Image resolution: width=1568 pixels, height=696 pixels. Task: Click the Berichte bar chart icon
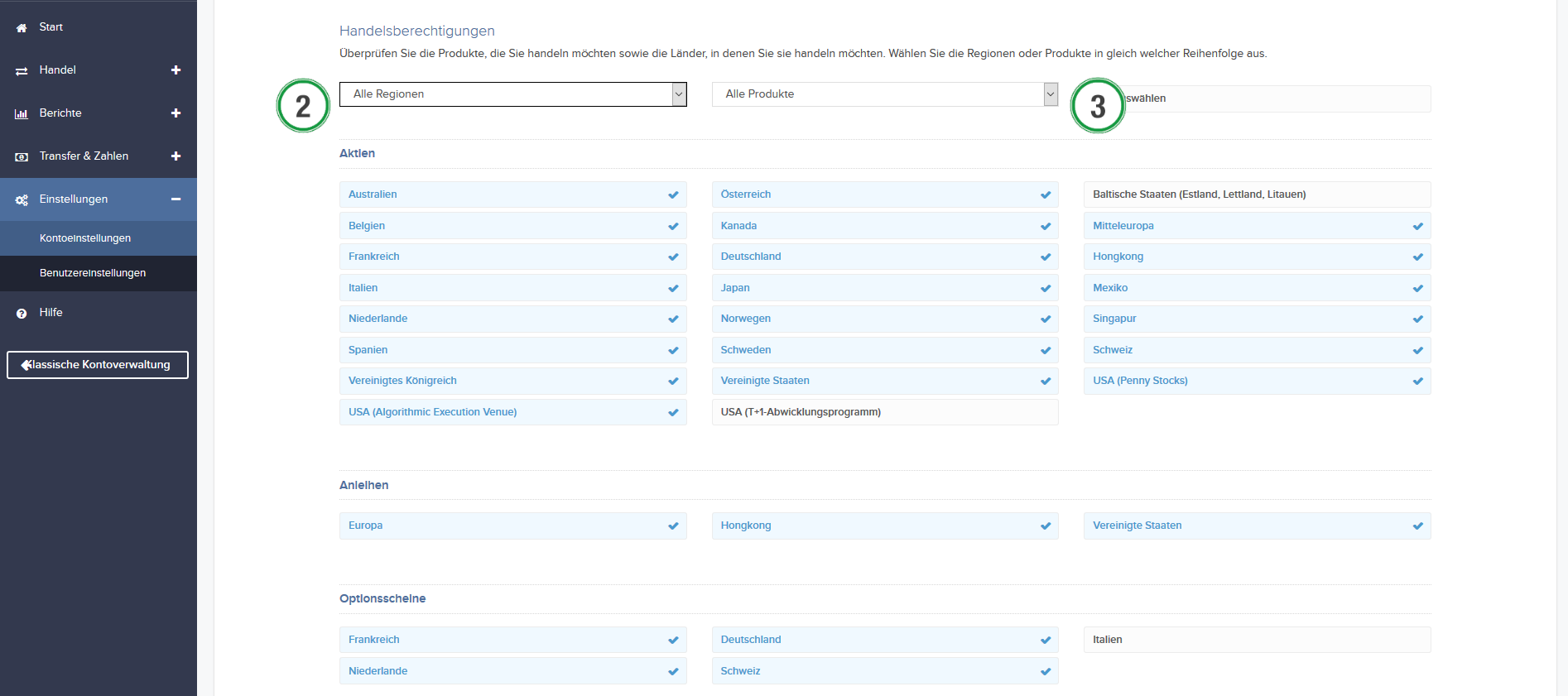(x=22, y=114)
